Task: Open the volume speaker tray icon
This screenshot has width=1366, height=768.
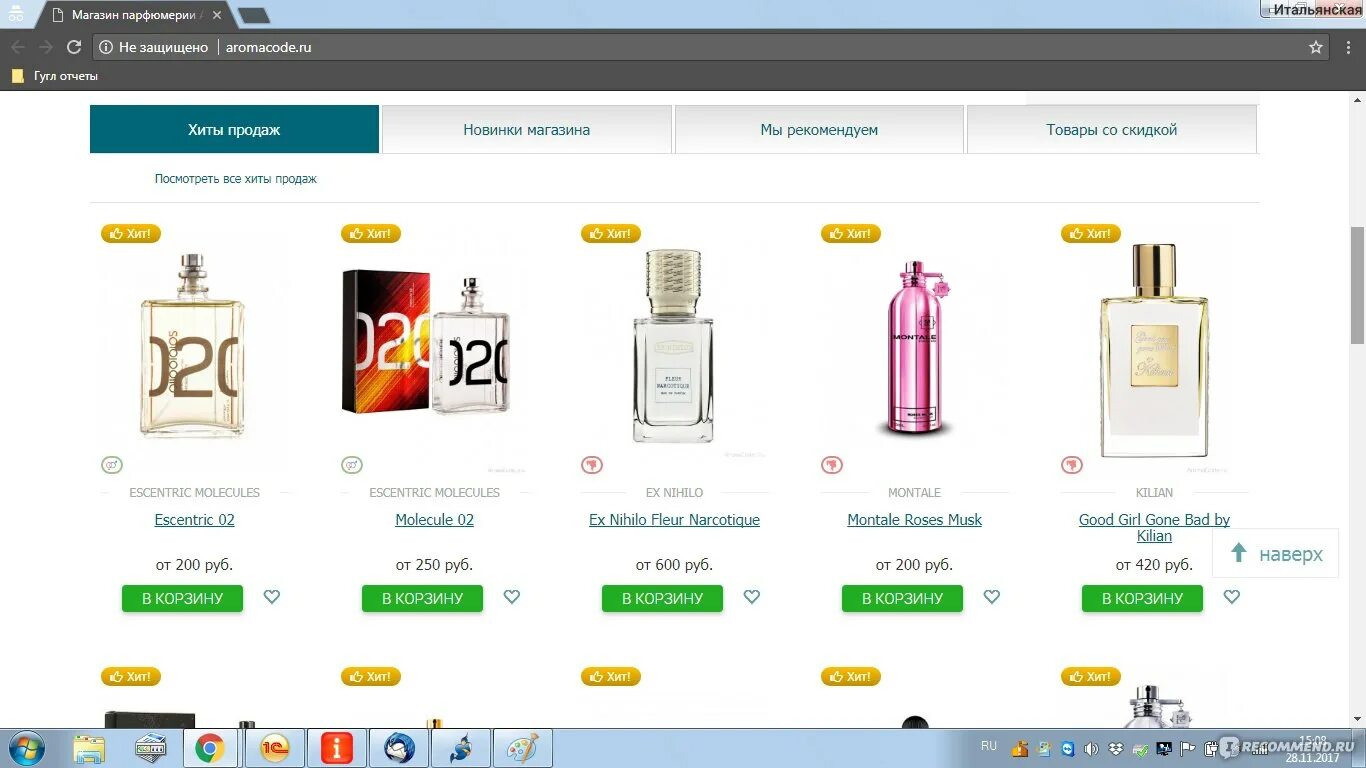Action: [1091, 749]
